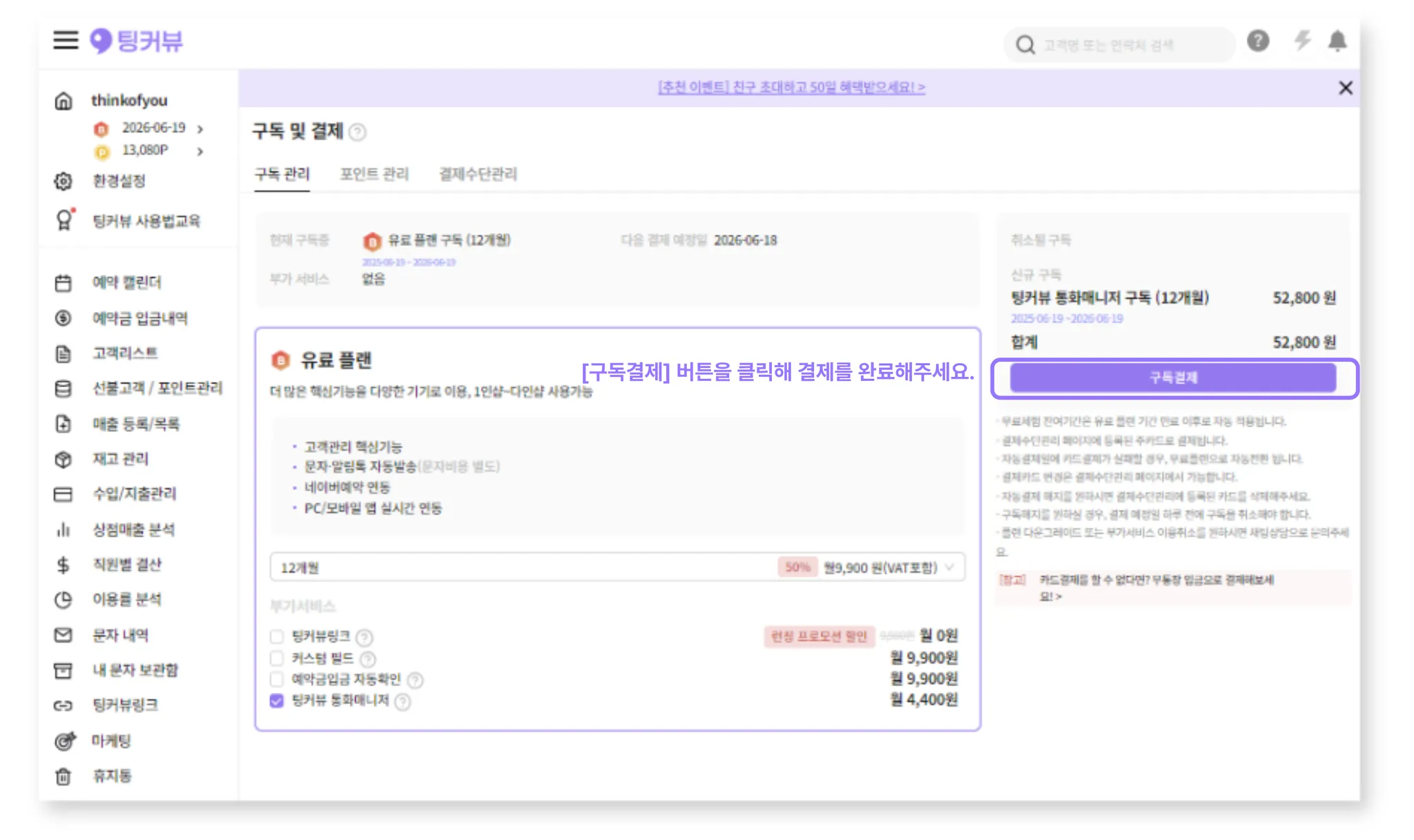Click the 예약금 입금내역 coin icon
Viewport: 1414px width, 840px height.
coord(63,318)
